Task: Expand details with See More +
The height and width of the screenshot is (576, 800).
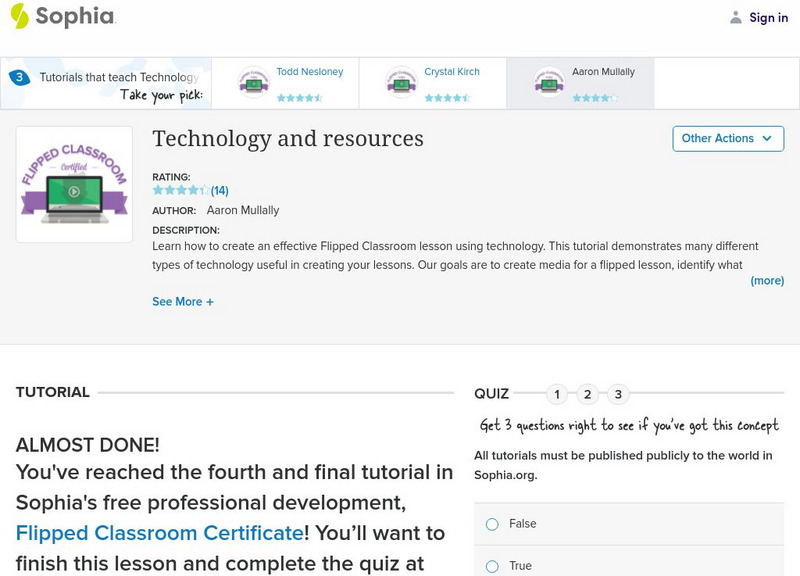Action: click(x=183, y=302)
